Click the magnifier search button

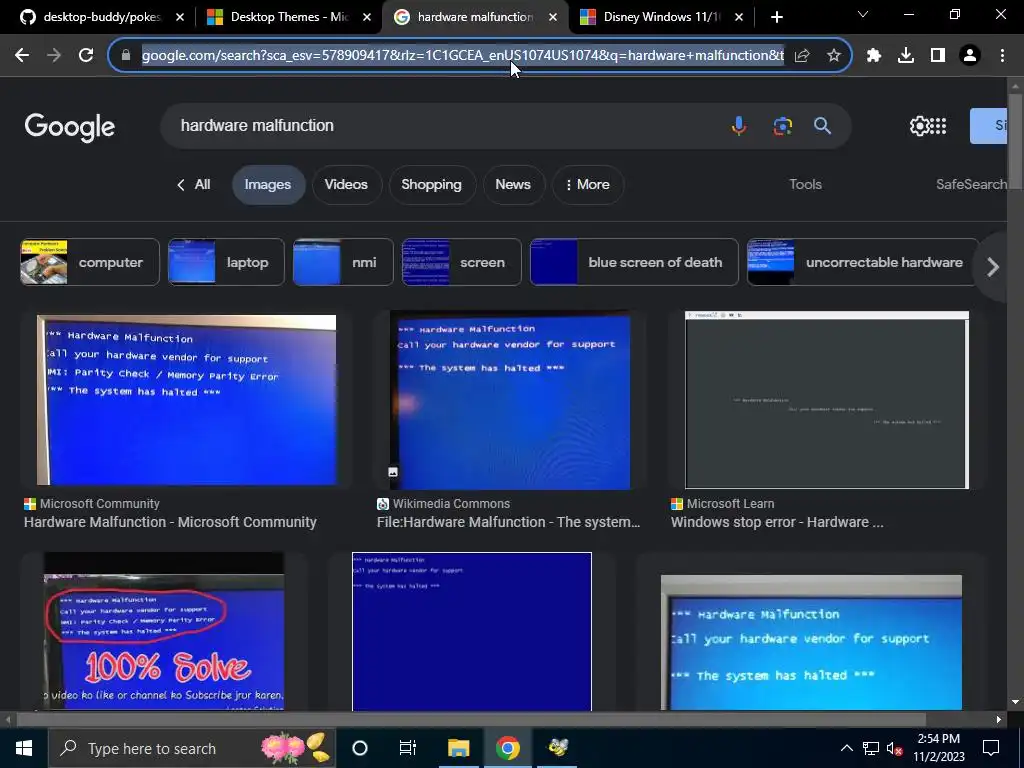click(822, 125)
